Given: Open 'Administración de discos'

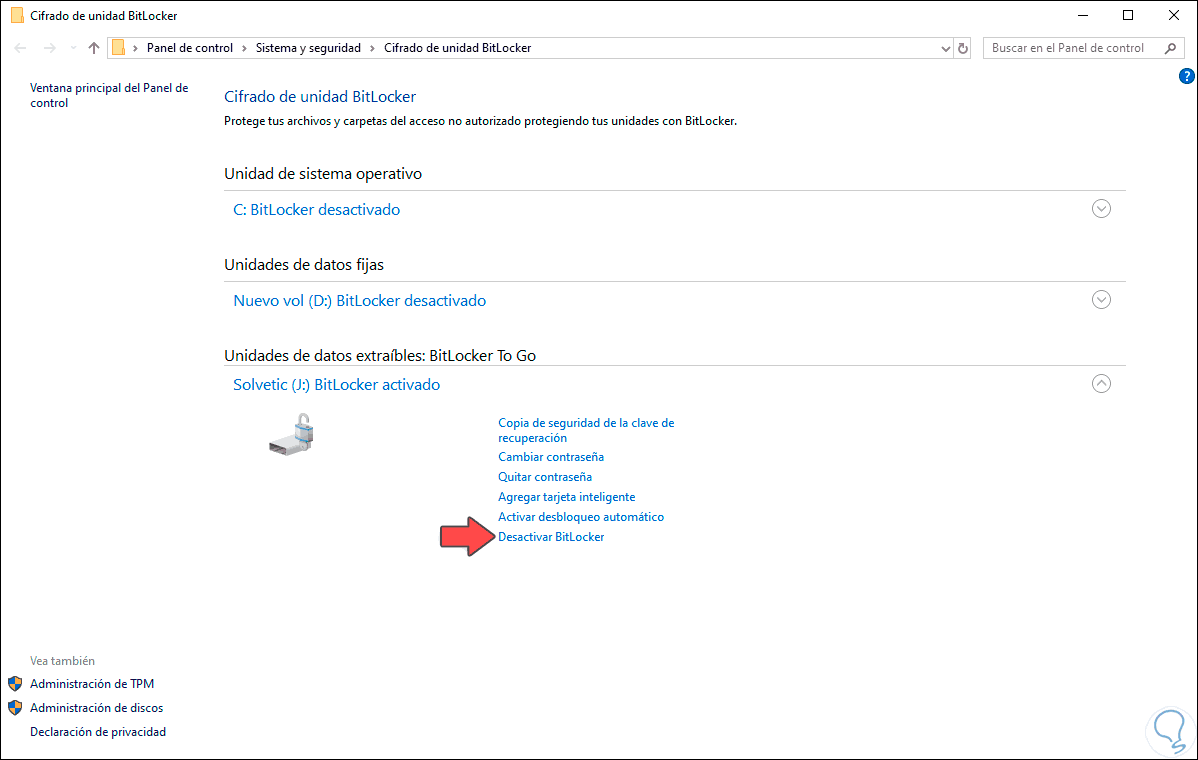Looking at the screenshot, I should 96,707.
